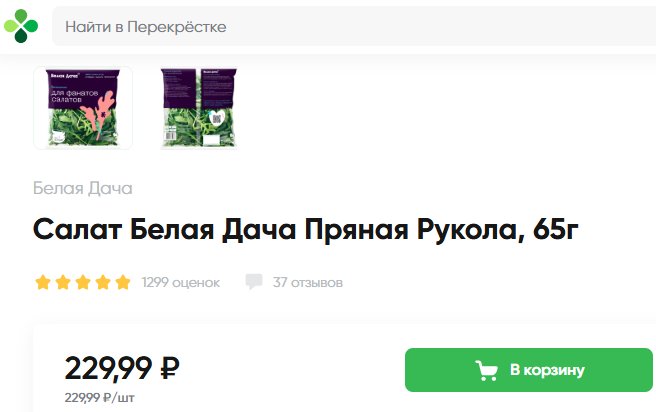The height and width of the screenshot is (412, 656).
Task: Click the Perekrestok clover logo
Action: coord(21,26)
